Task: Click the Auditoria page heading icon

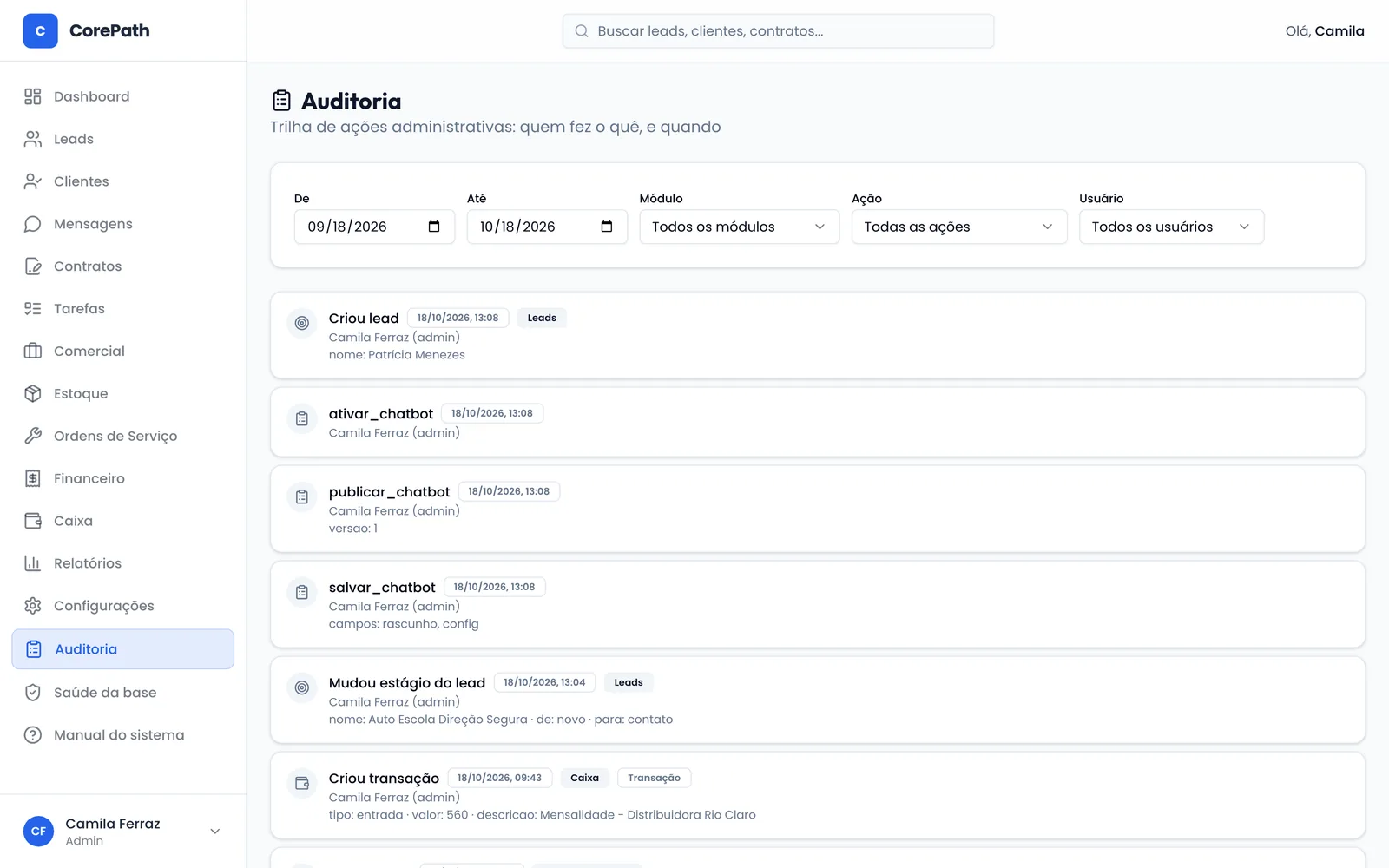Action: tap(281, 101)
